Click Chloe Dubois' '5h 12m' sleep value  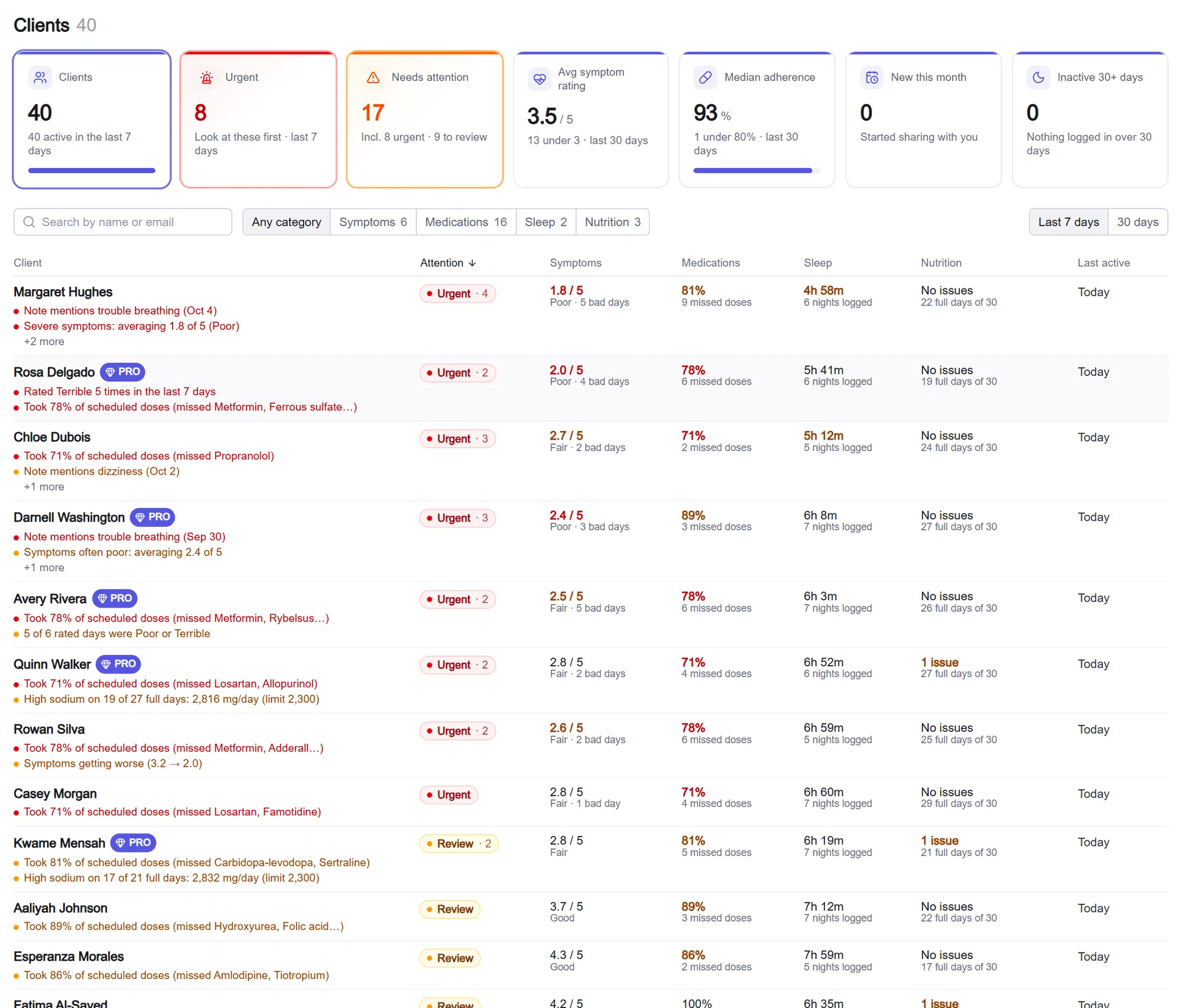coord(823,436)
